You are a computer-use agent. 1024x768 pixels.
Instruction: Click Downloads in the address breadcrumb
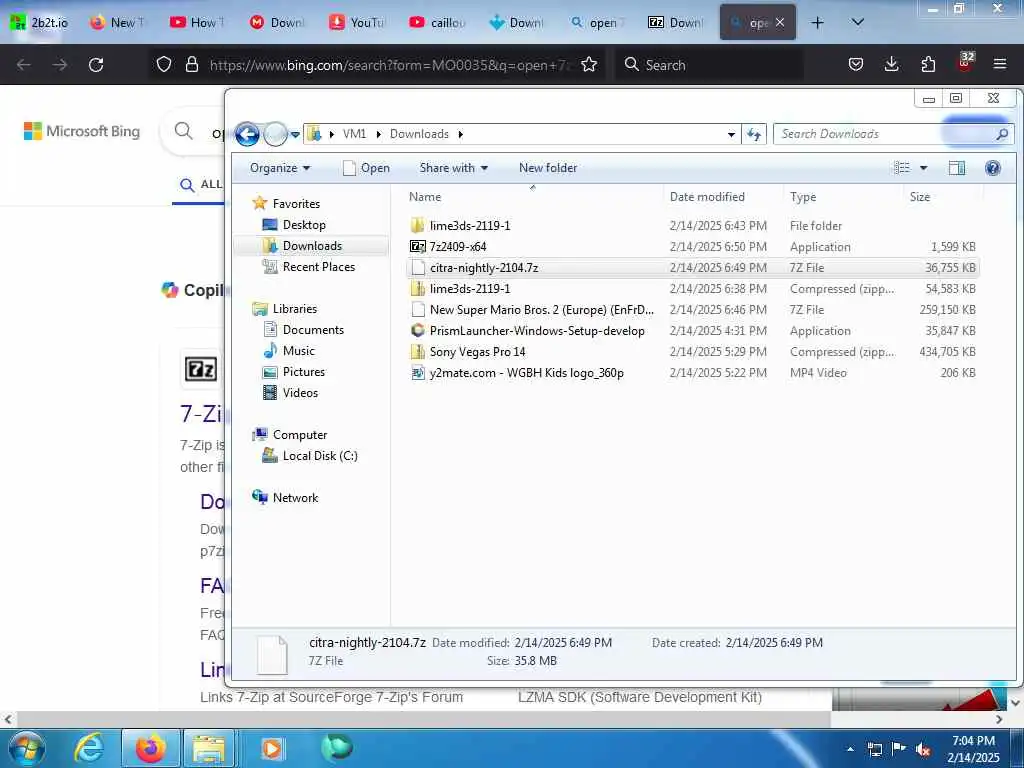click(419, 134)
